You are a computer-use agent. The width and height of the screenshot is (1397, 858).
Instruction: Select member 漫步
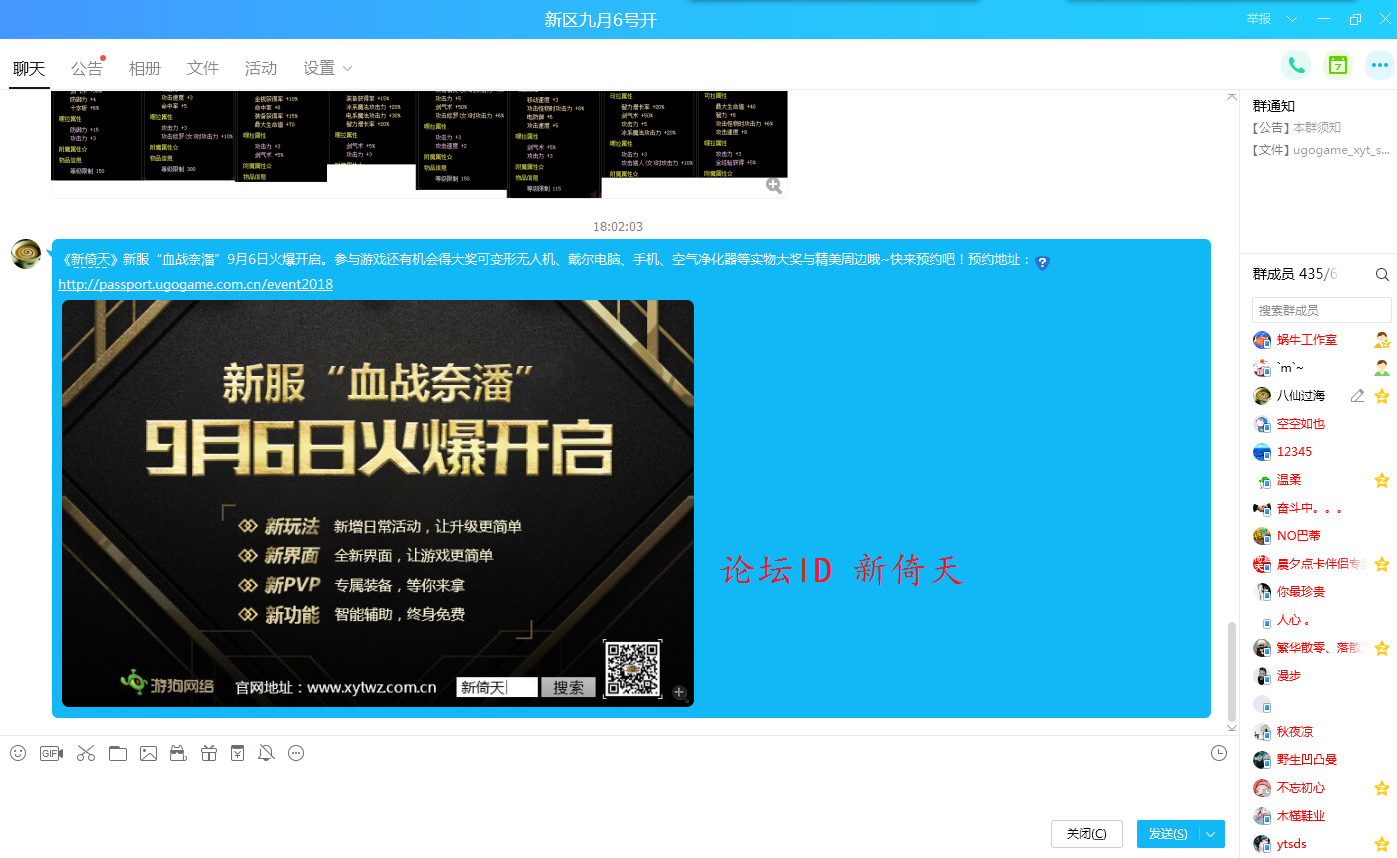[x=1289, y=676]
